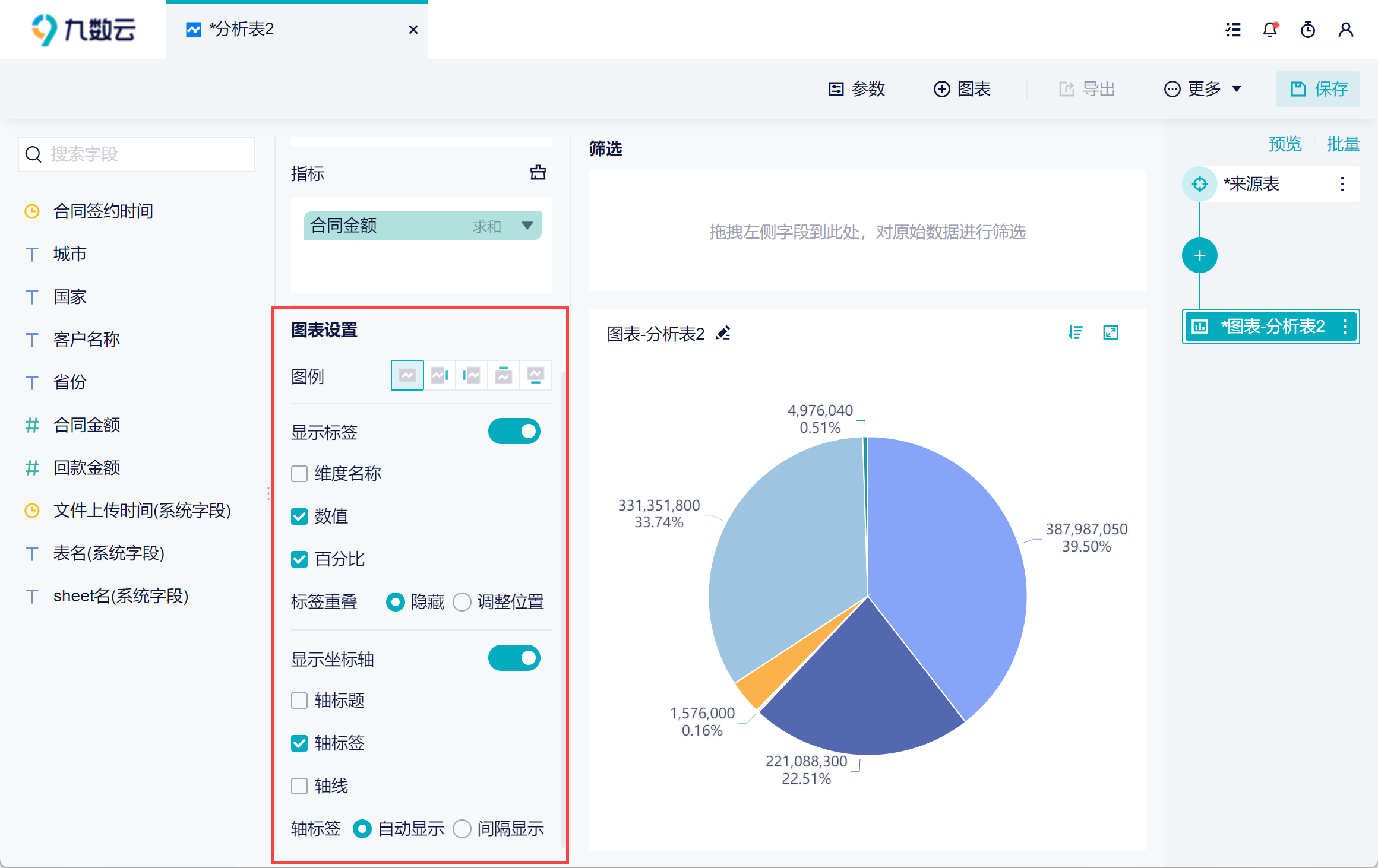The width and height of the screenshot is (1378, 868).
Task: Check the 维度名称 checkbox
Action: point(299,474)
